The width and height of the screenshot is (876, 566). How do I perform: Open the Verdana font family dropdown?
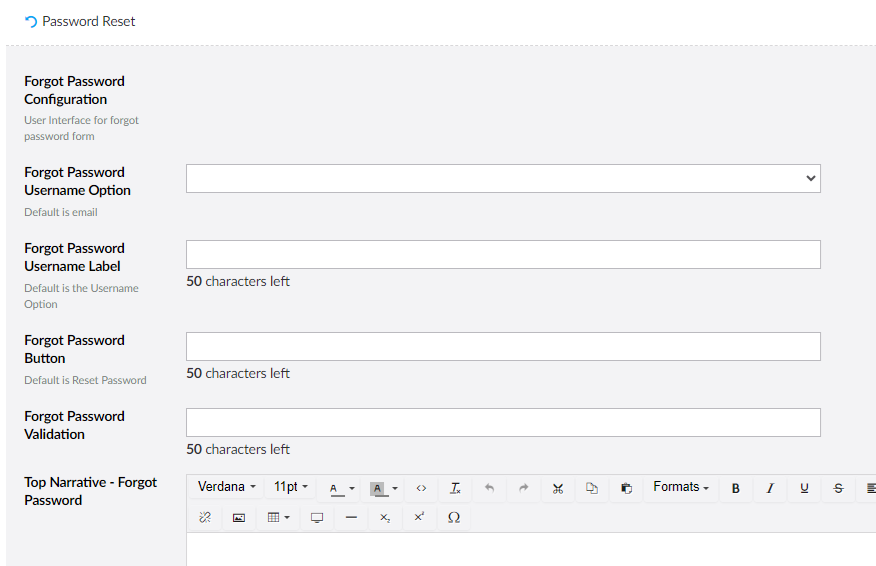227,487
